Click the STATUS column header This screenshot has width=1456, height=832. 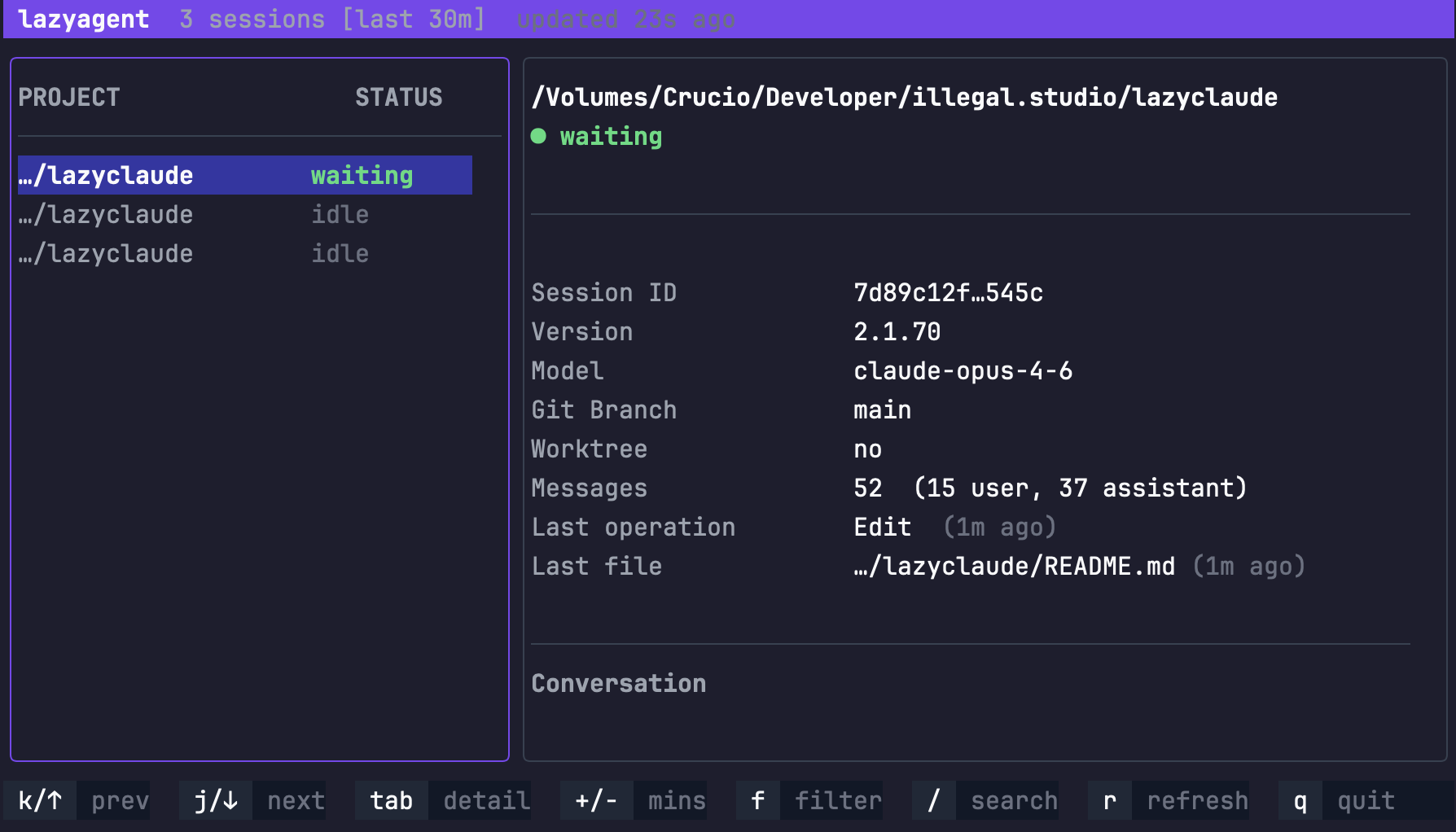point(398,98)
